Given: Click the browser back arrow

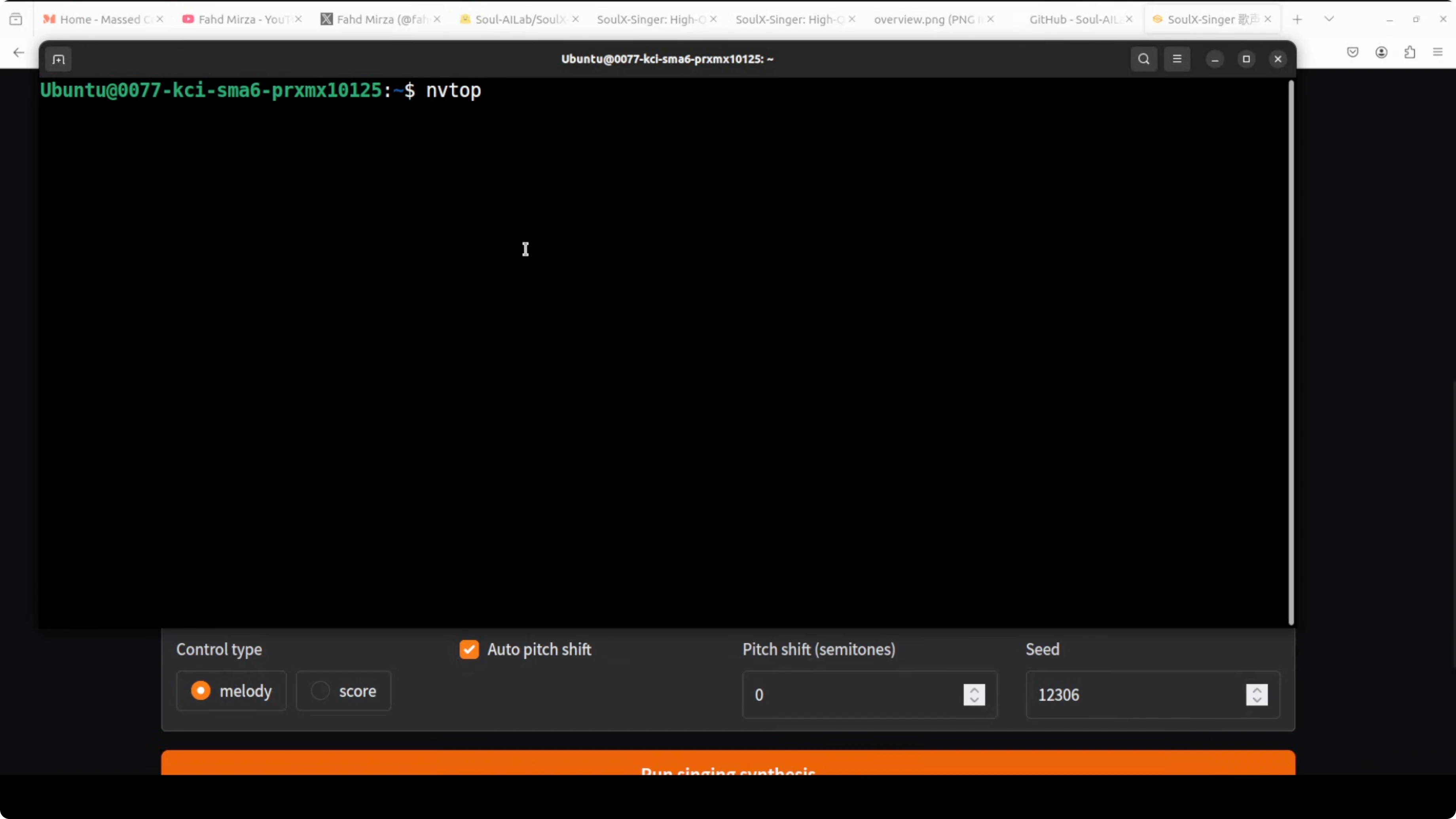Looking at the screenshot, I should (x=19, y=53).
